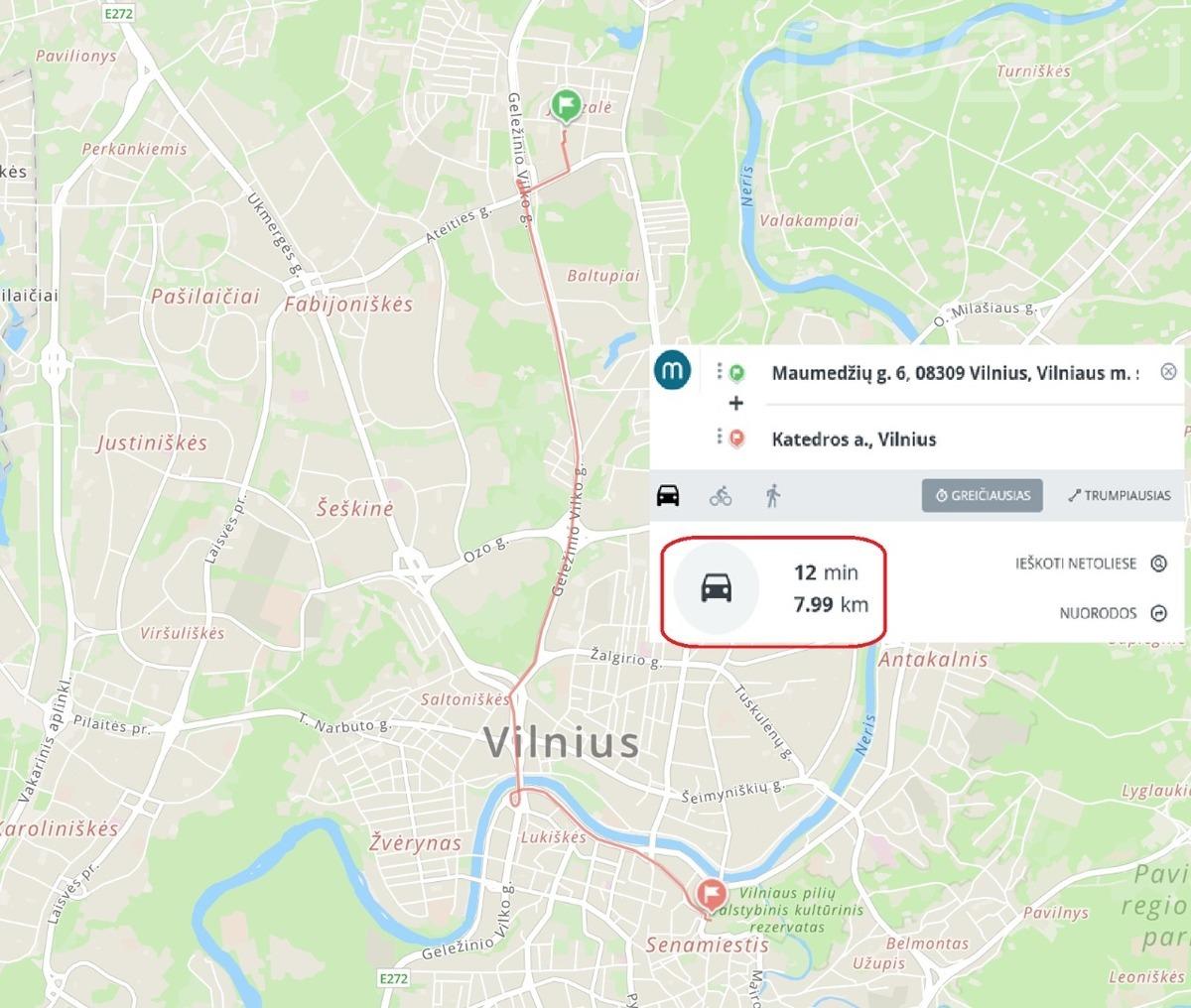Choose the Greičiausias fastest route option

[x=982, y=495]
